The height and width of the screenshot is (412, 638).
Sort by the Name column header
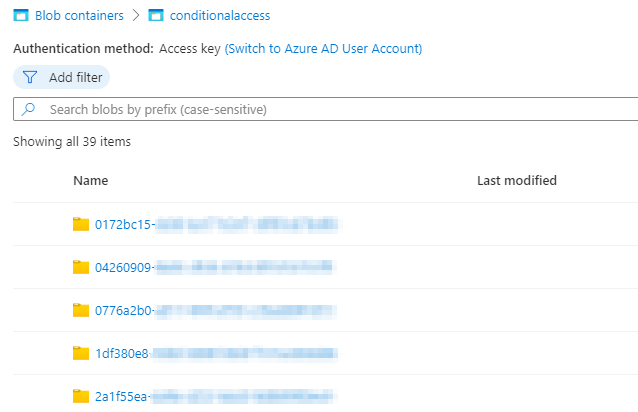pyautogui.click(x=91, y=180)
